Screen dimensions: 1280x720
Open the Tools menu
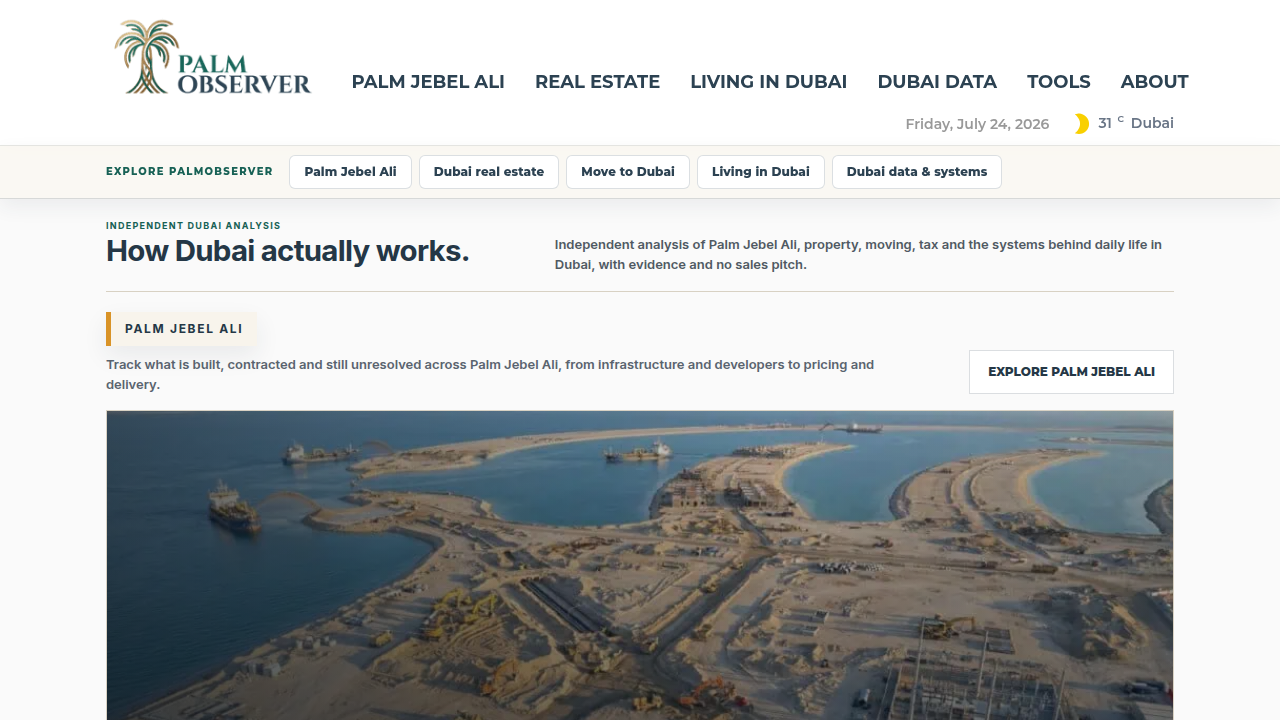pyautogui.click(x=1058, y=82)
